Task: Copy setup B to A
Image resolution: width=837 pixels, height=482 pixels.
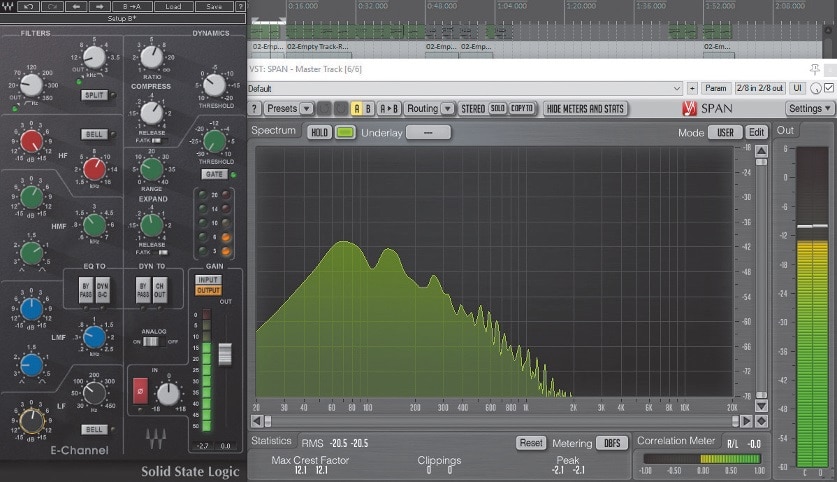Action: [132, 6]
